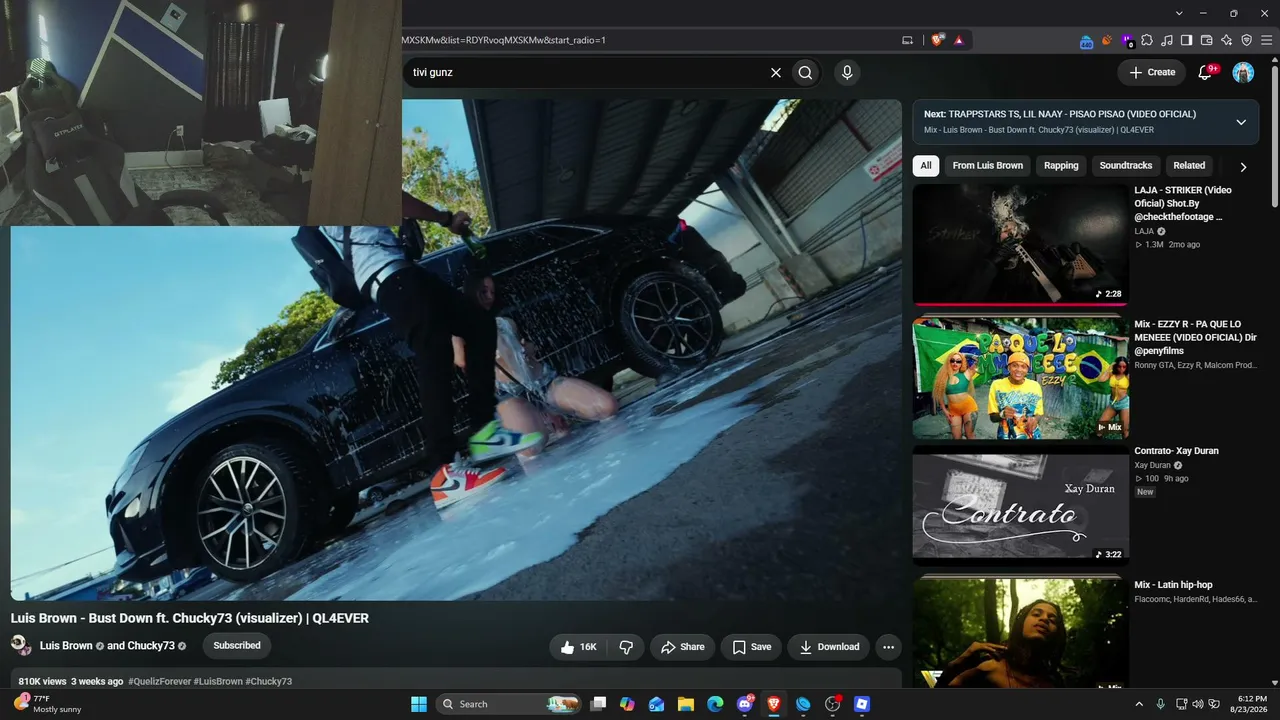Open Brave Shields lion icon
The height and width of the screenshot is (720, 1280).
pyautogui.click(x=937, y=40)
